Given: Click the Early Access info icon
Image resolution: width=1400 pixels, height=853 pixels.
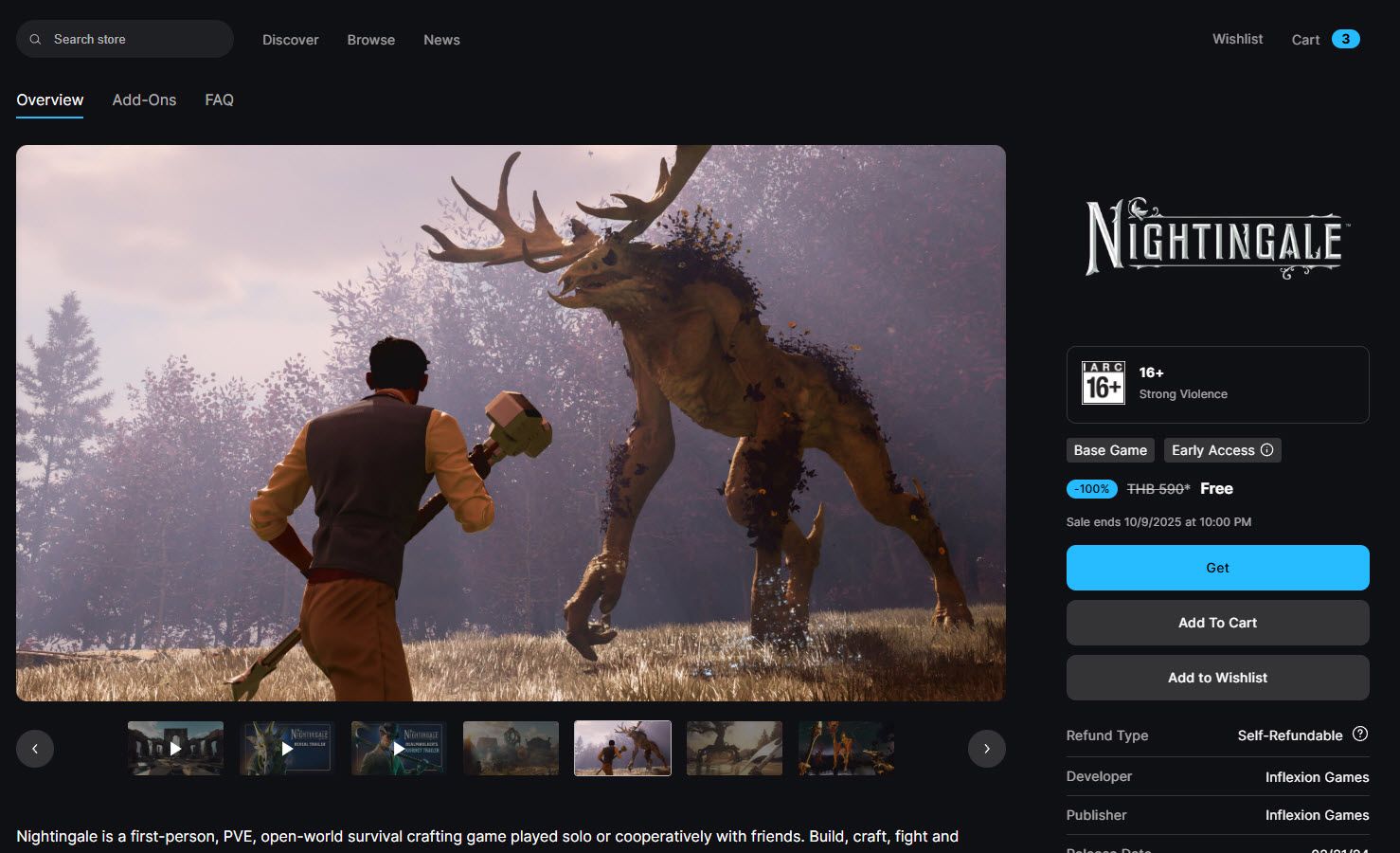Looking at the screenshot, I should [1267, 450].
